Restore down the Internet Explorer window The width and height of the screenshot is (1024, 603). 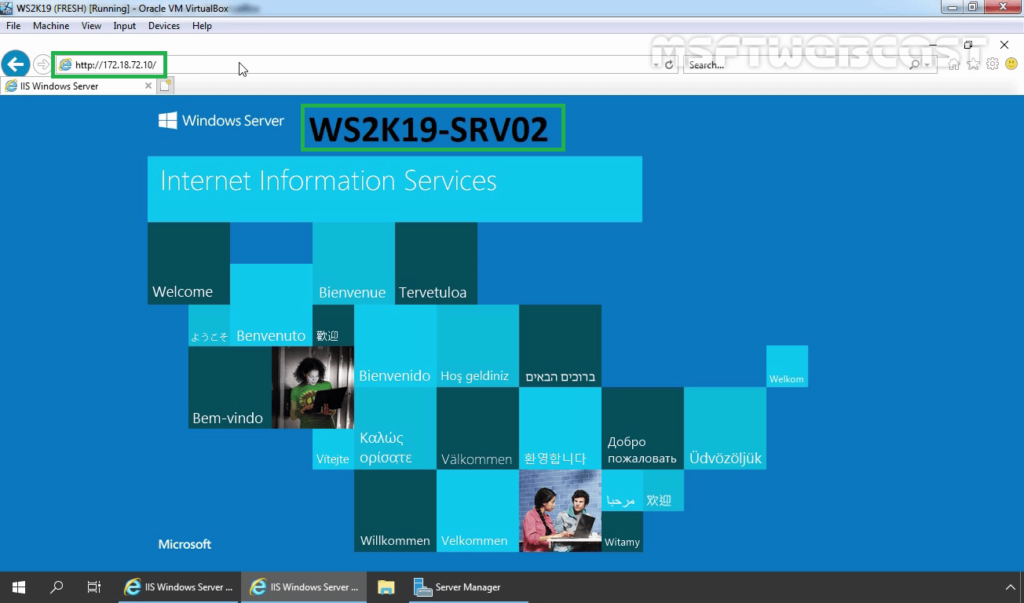[968, 44]
